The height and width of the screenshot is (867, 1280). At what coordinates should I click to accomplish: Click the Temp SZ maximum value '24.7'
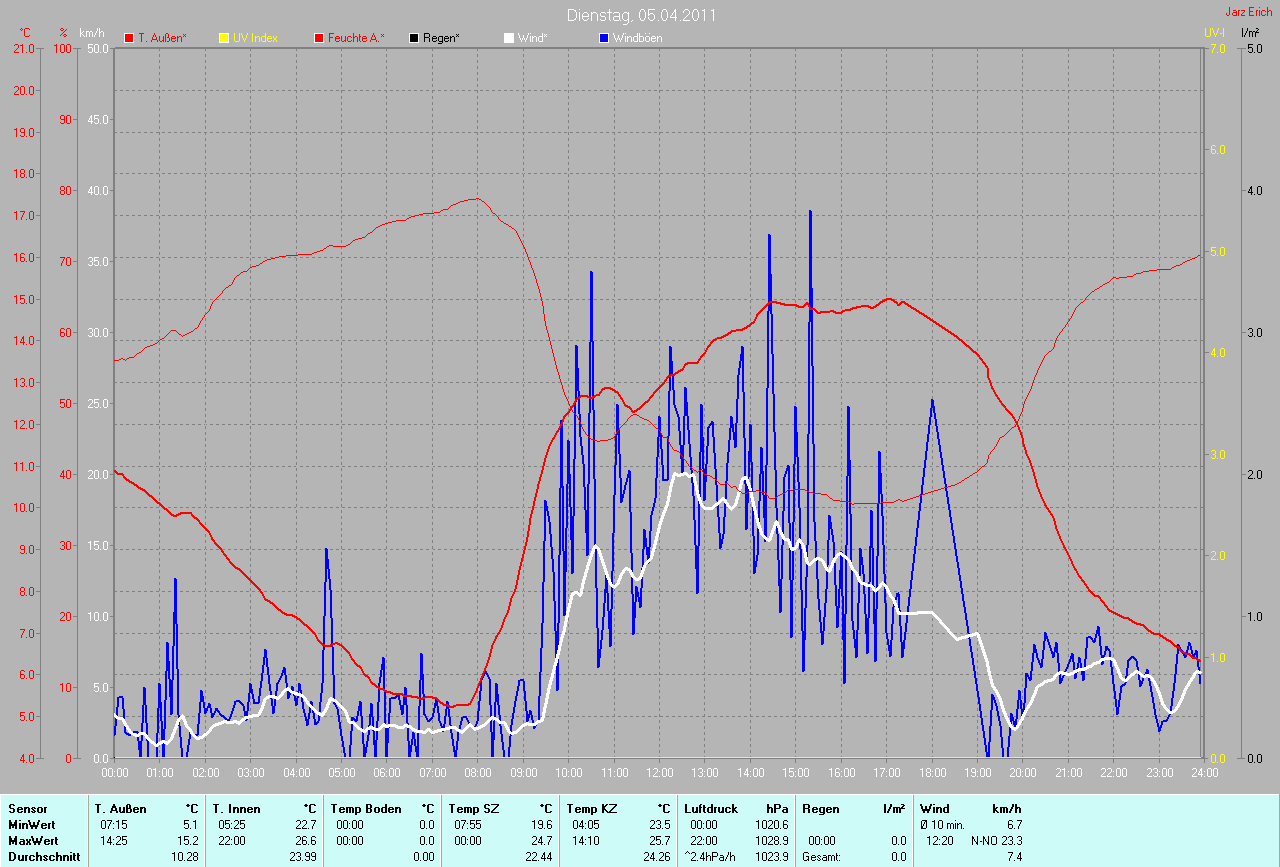pyautogui.click(x=542, y=841)
